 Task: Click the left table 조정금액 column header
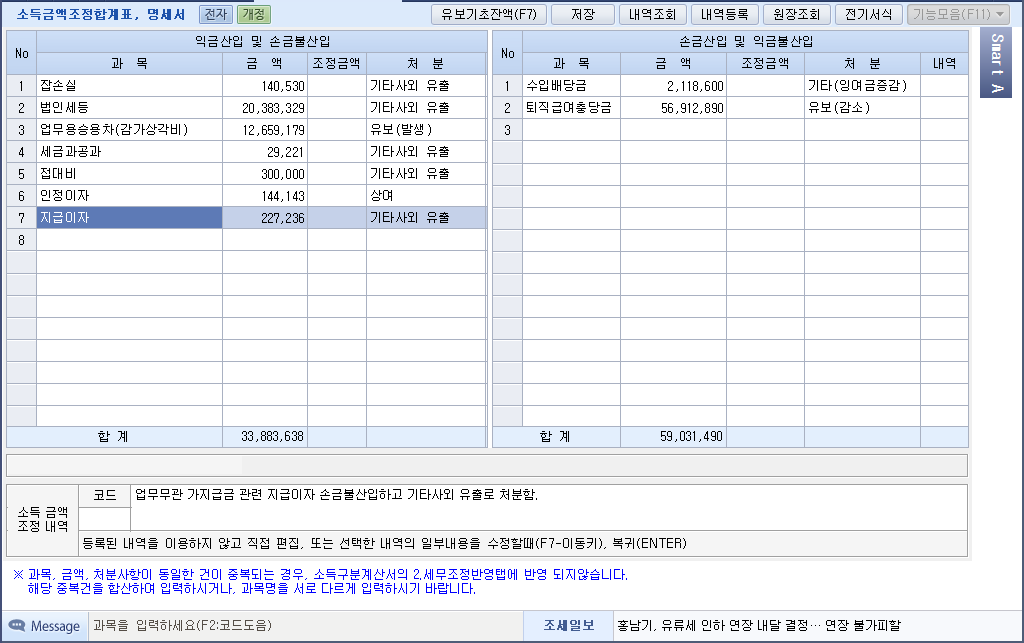pyautogui.click(x=336, y=63)
